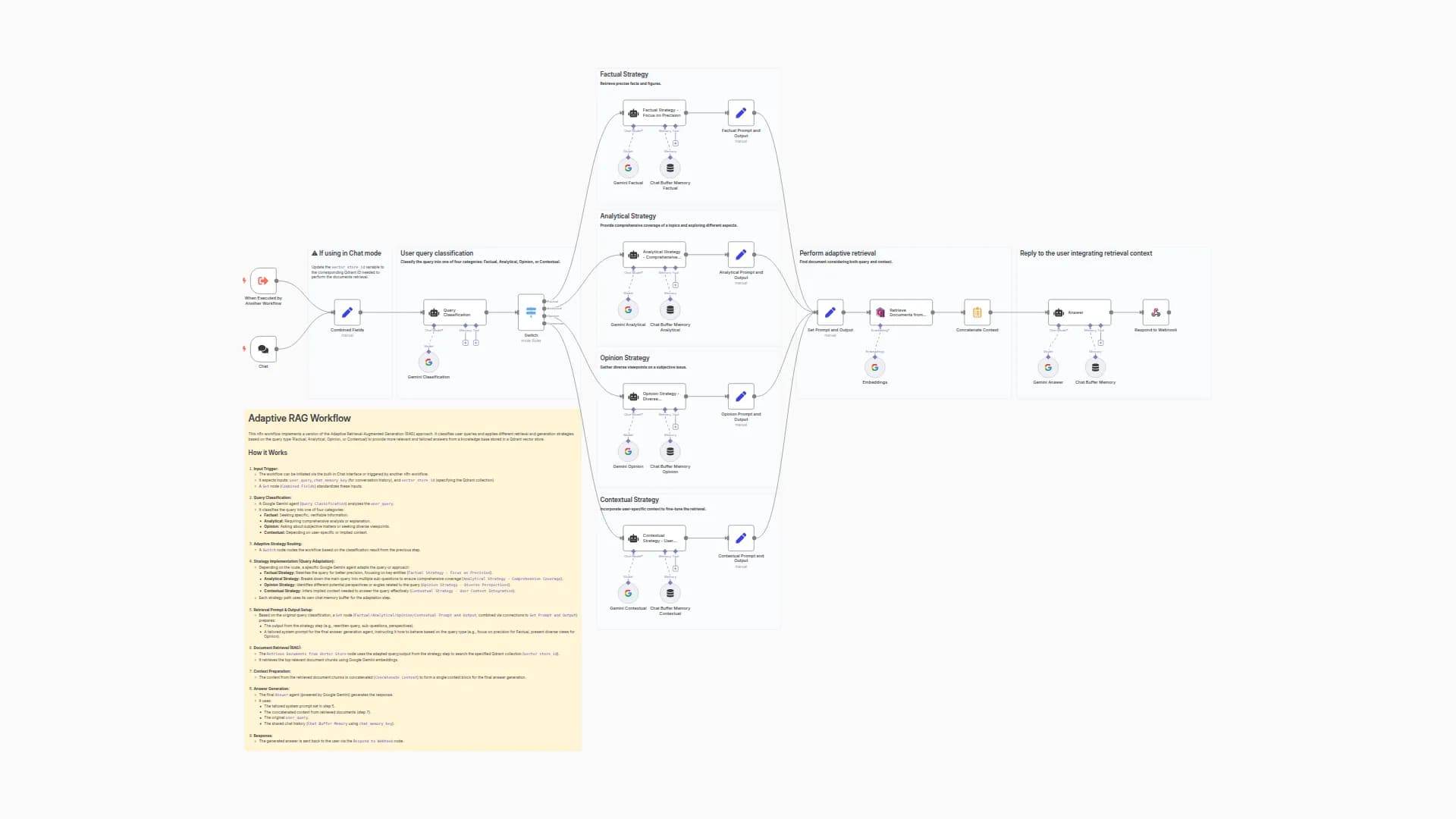
Task: Add a Tool to the Contextual Strategy agent
Action: pyautogui.click(x=676, y=569)
